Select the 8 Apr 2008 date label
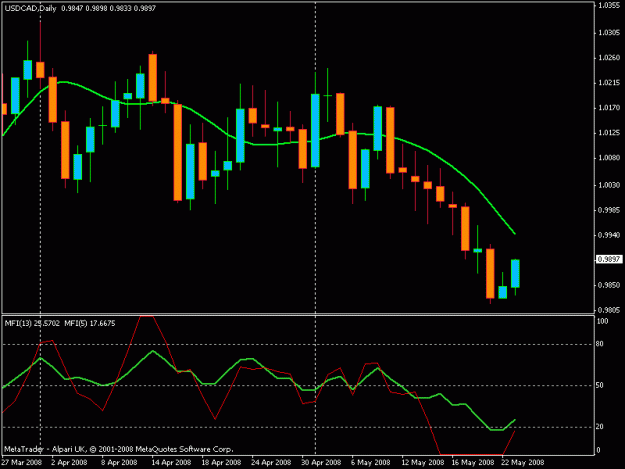 pos(119,463)
